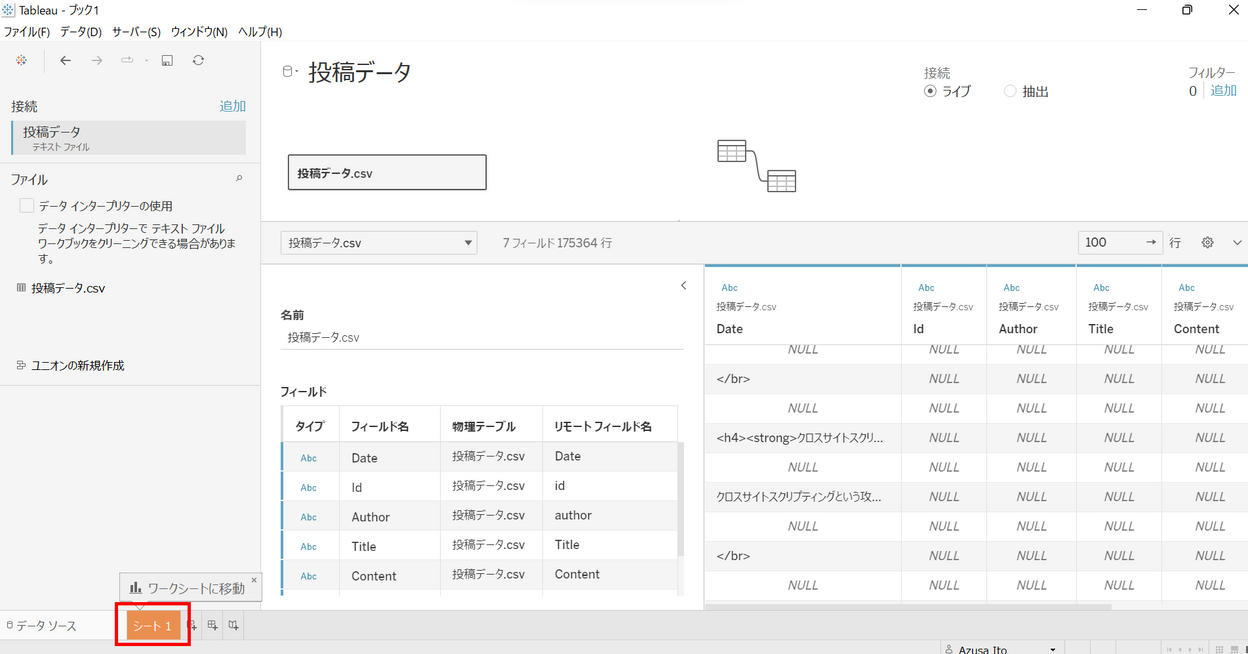Apply row count with the arrow icon
Viewport: 1248px width, 654px height.
(1152, 242)
